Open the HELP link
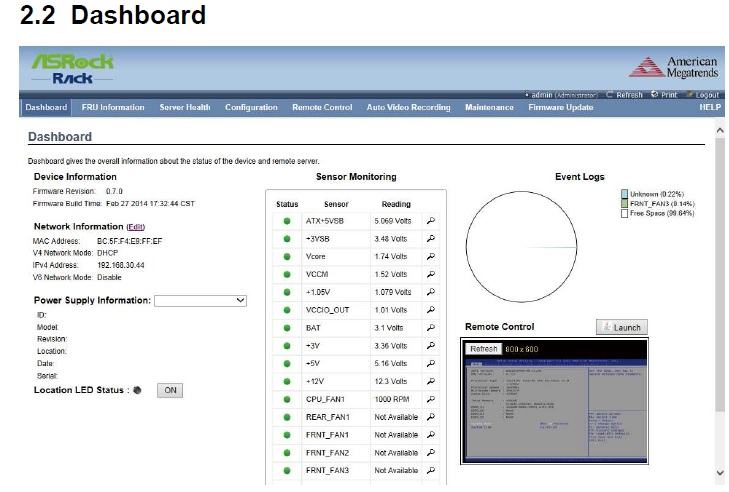729x492 pixels. coord(710,107)
